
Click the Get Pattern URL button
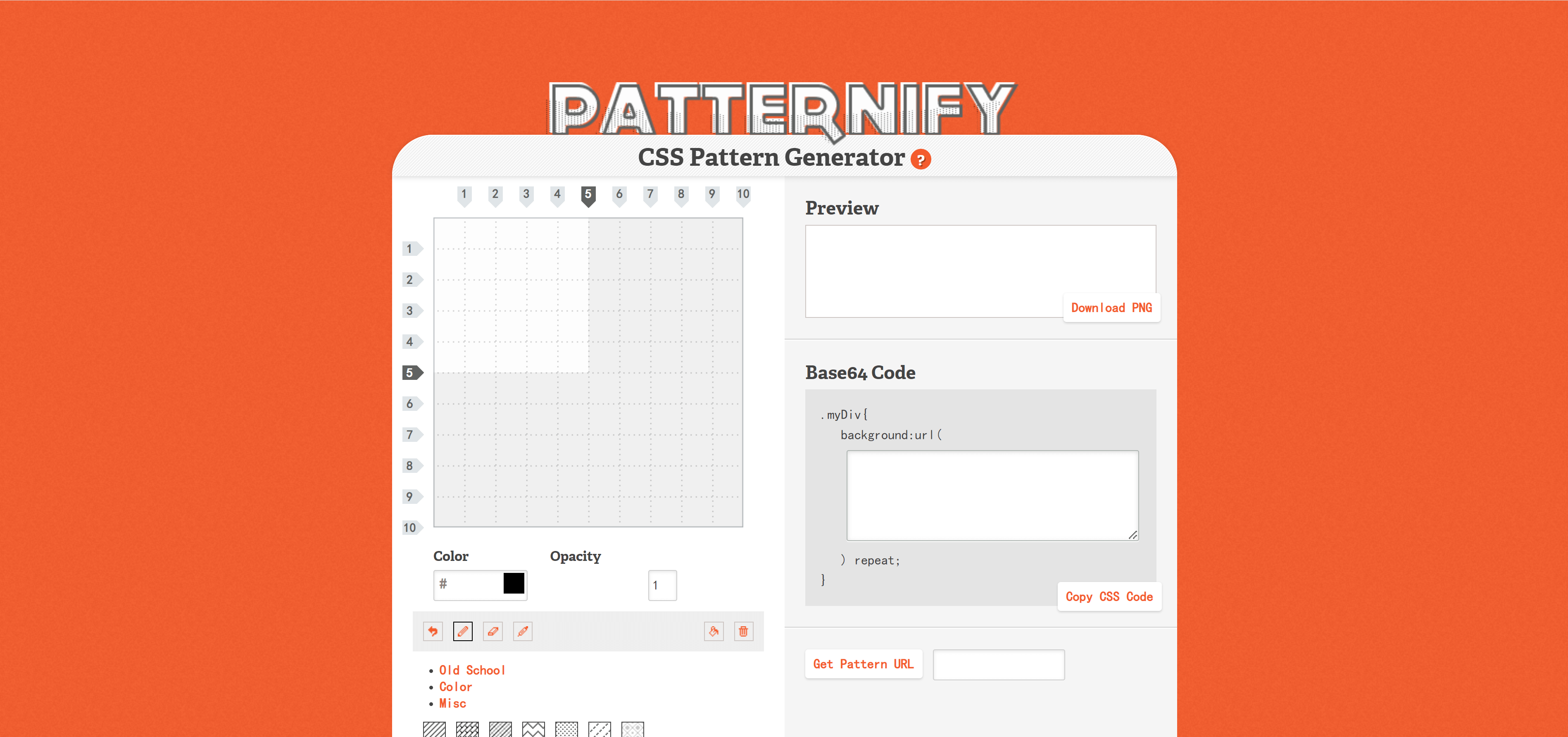863,664
